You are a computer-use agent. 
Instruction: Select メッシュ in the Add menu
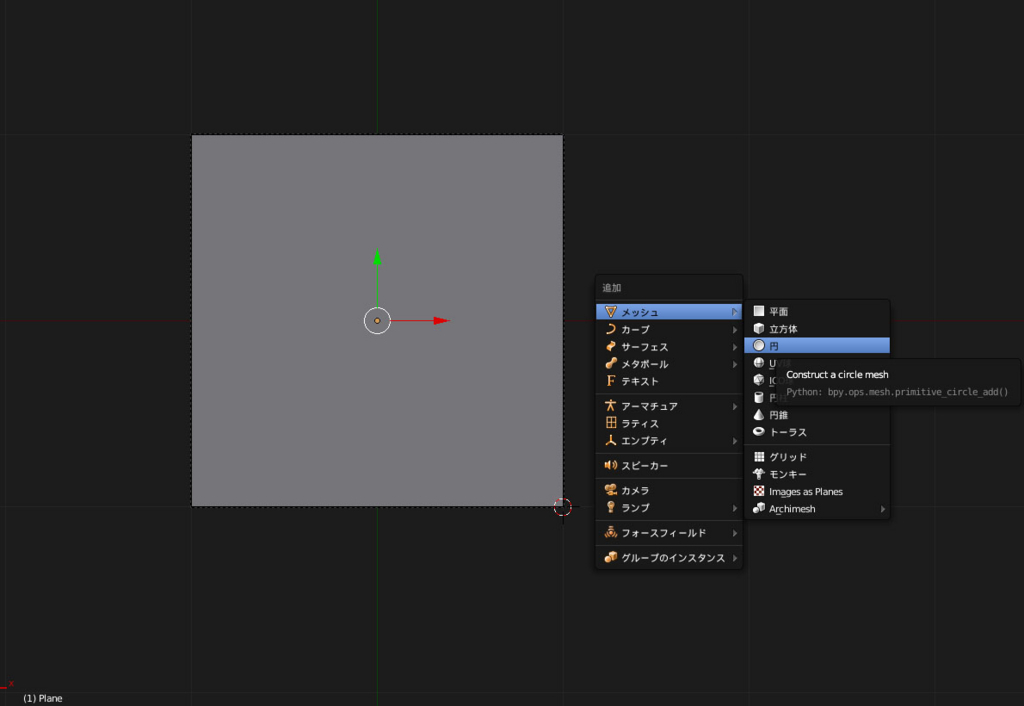[669, 312]
